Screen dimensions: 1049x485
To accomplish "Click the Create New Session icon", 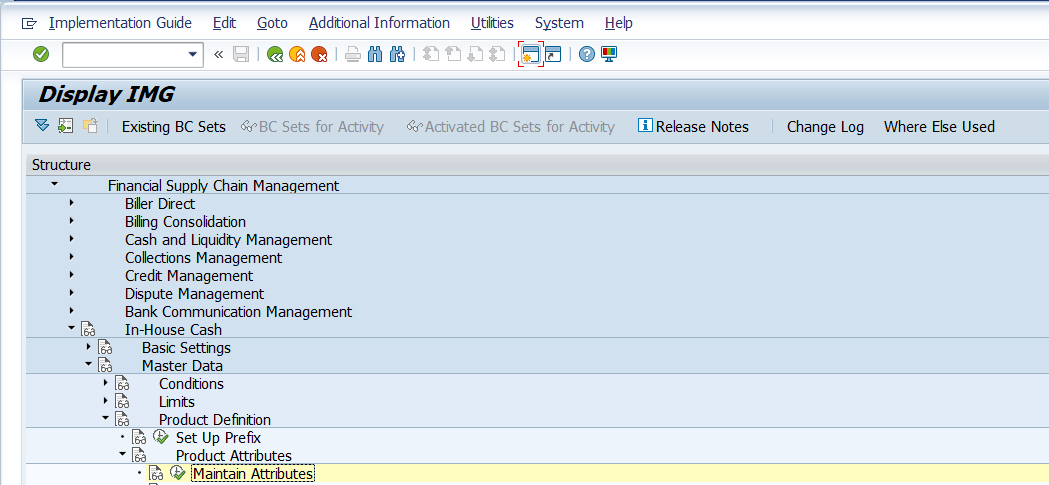I will pos(531,55).
